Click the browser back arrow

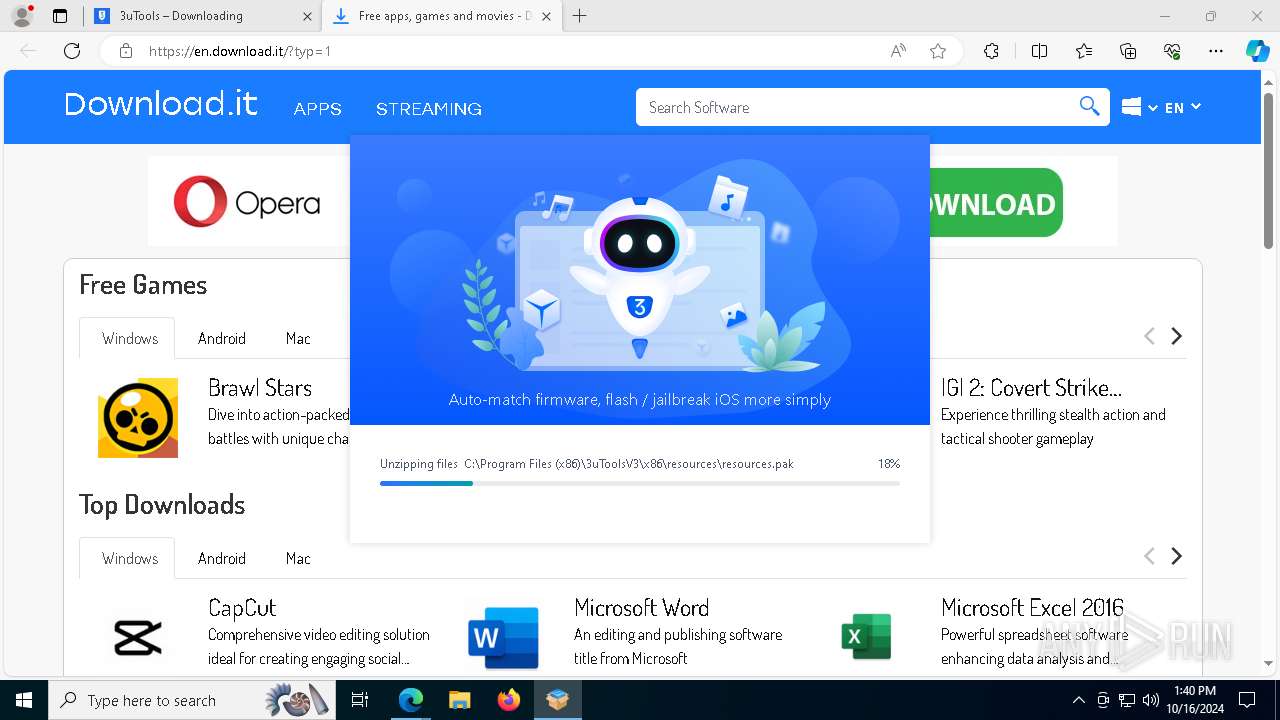(x=29, y=51)
